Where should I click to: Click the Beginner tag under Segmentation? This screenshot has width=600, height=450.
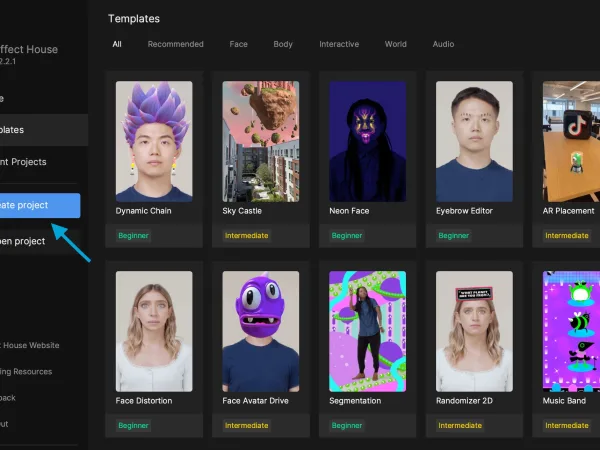click(347, 426)
